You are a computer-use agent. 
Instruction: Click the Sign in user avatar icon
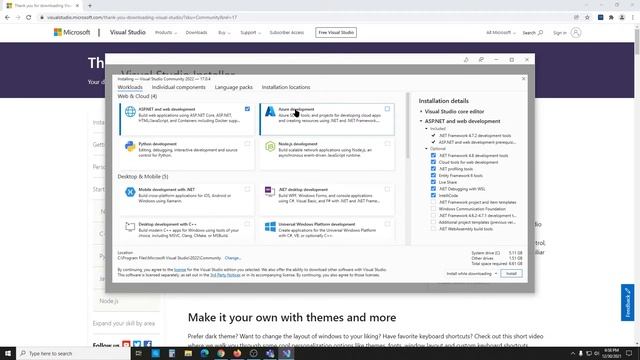click(576, 33)
